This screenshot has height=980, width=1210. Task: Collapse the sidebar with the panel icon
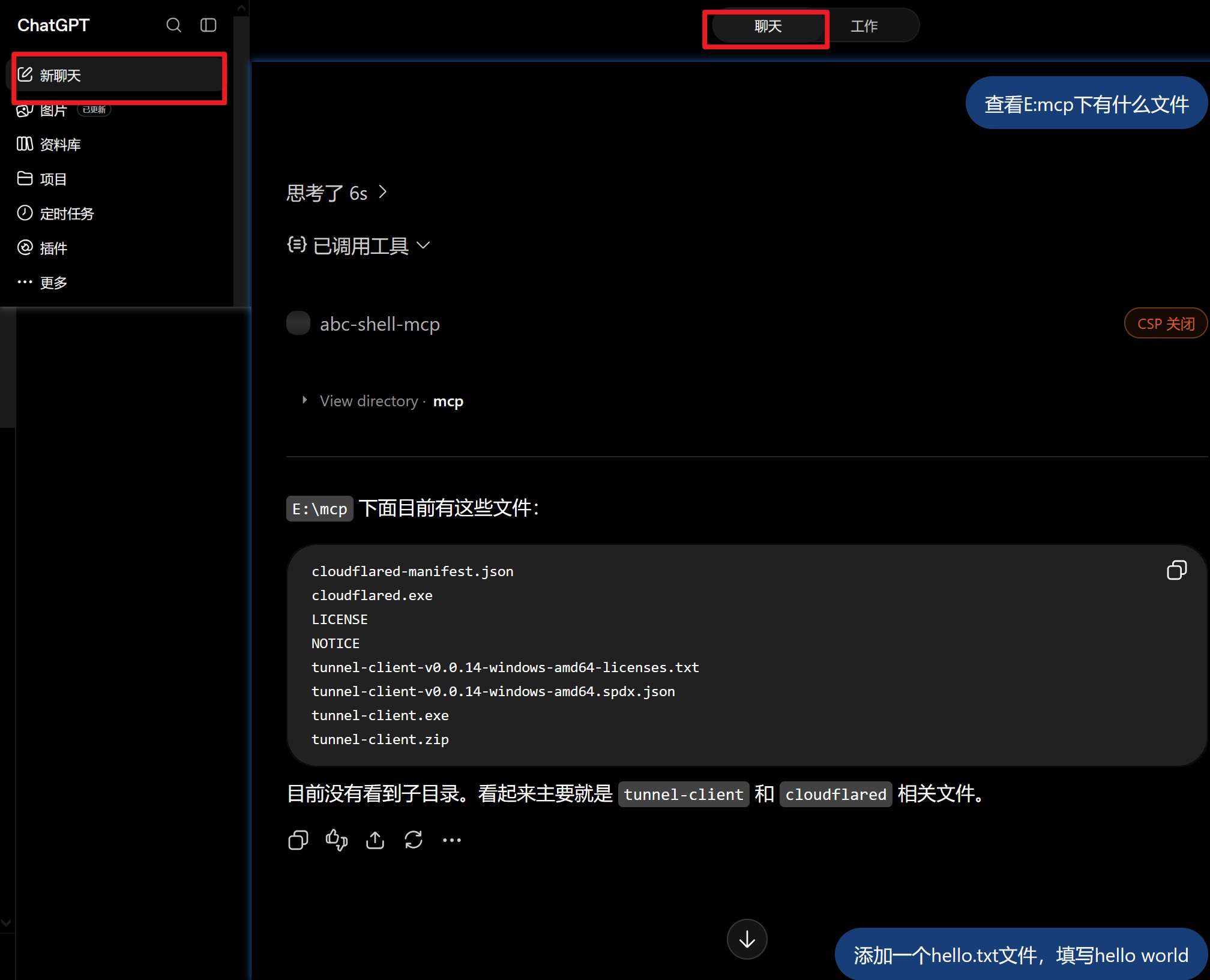tap(208, 25)
